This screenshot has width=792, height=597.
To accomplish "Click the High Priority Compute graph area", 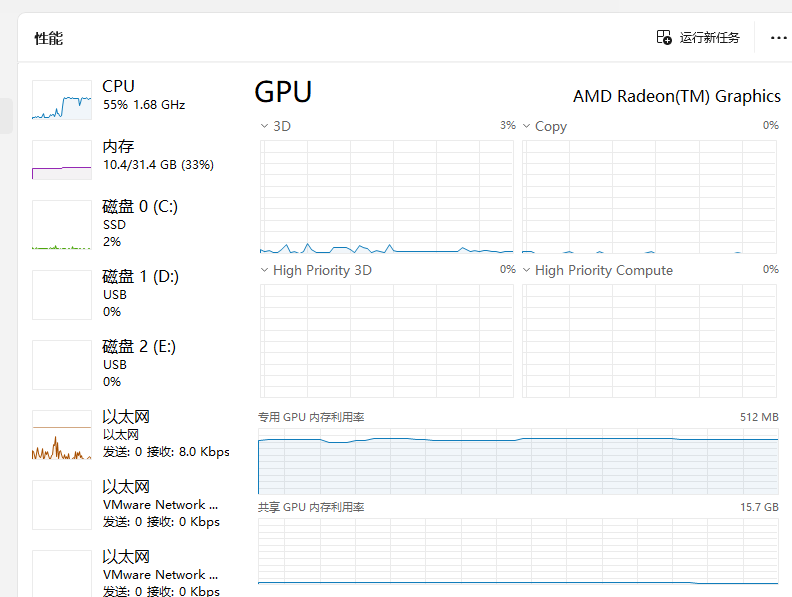I will click(x=650, y=340).
